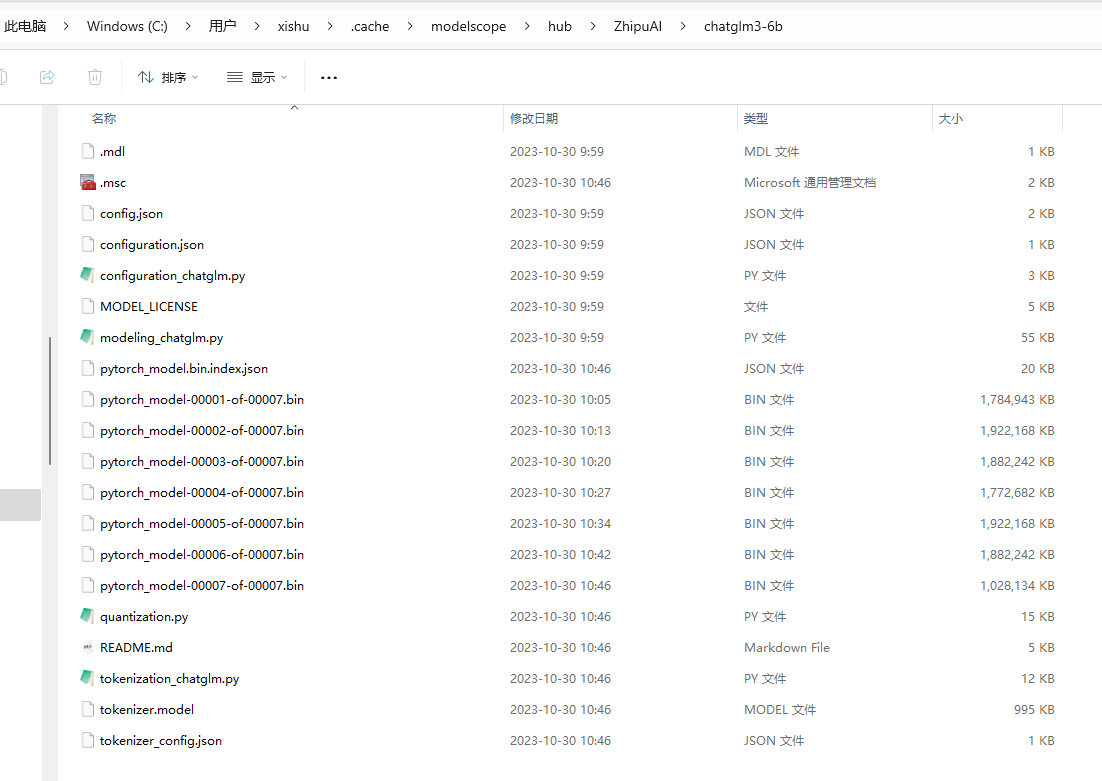Image resolution: width=1102 pixels, height=781 pixels.
Task: Select configuration_chatglm.py Python icon
Action: click(87, 275)
